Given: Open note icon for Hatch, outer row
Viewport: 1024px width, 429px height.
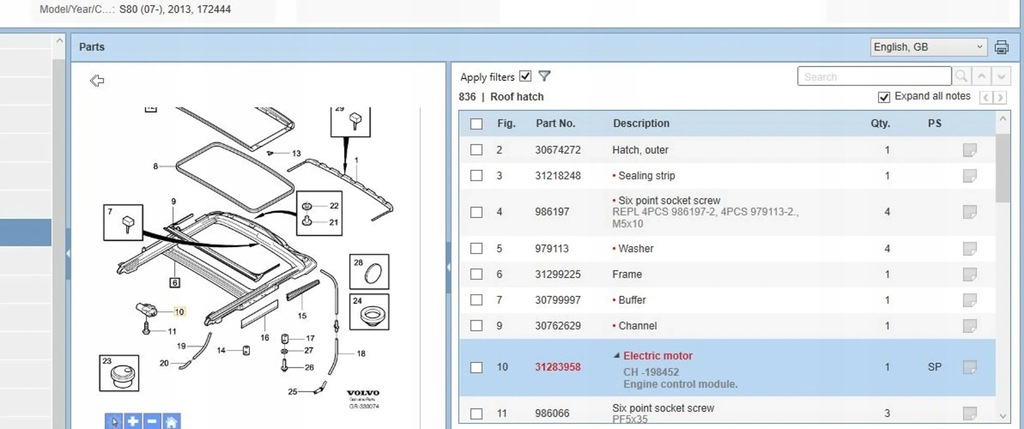Looking at the screenshot, I should click(x=970, y=150).
